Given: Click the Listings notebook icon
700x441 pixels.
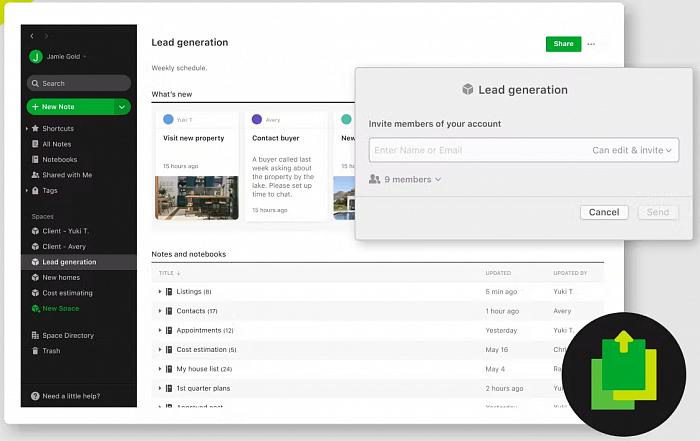Looking at the screenshot, I should point(169,291).
